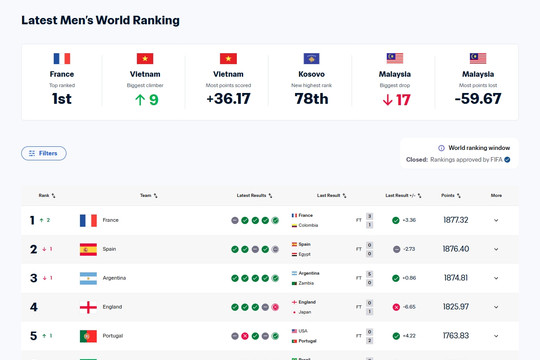Image resolution: width=540 pixels, height=360 pixels.
Task: Click Portugal's red loss result icon
Action: tap(245, 336)
